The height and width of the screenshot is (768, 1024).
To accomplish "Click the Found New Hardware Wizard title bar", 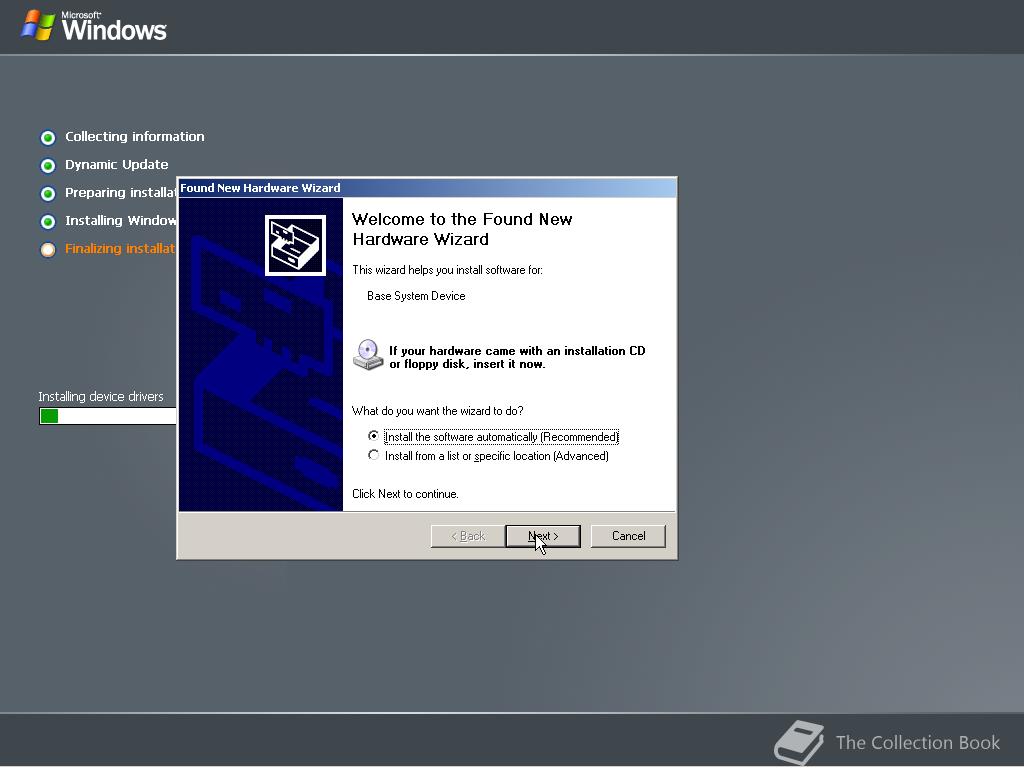I will tap(427, 188).
